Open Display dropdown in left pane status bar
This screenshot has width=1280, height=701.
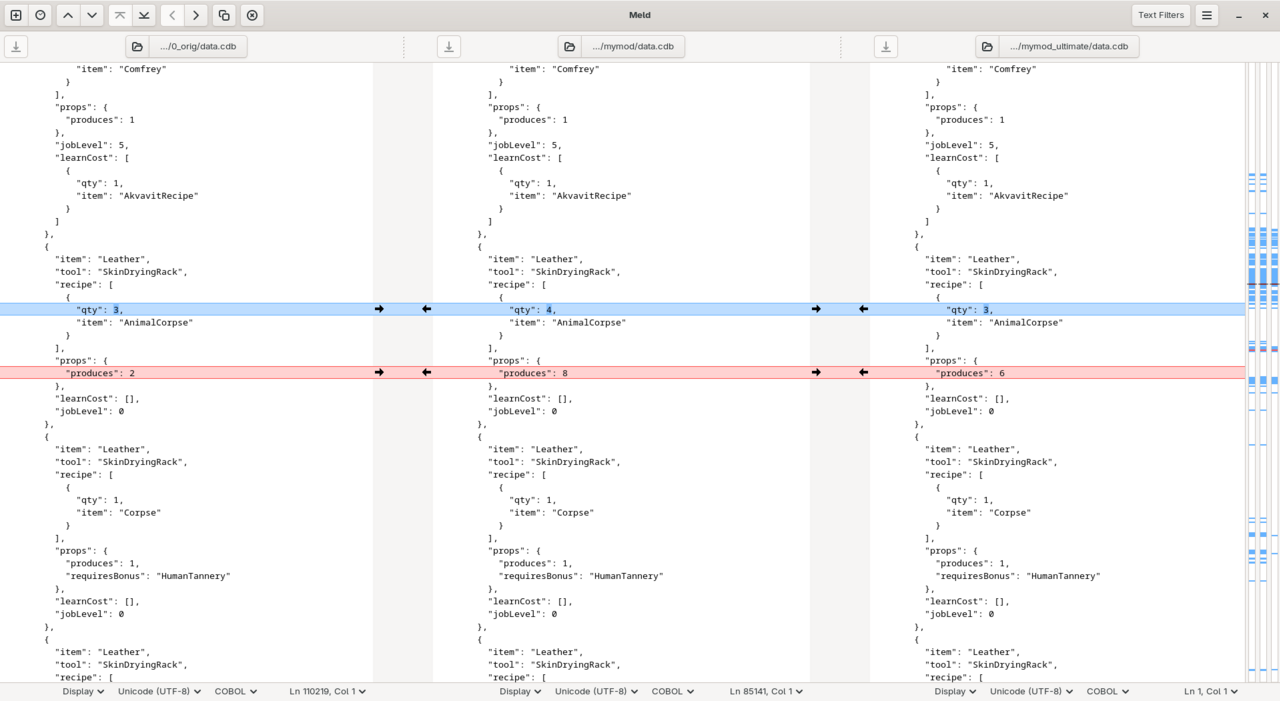click(x=83, y=691)
